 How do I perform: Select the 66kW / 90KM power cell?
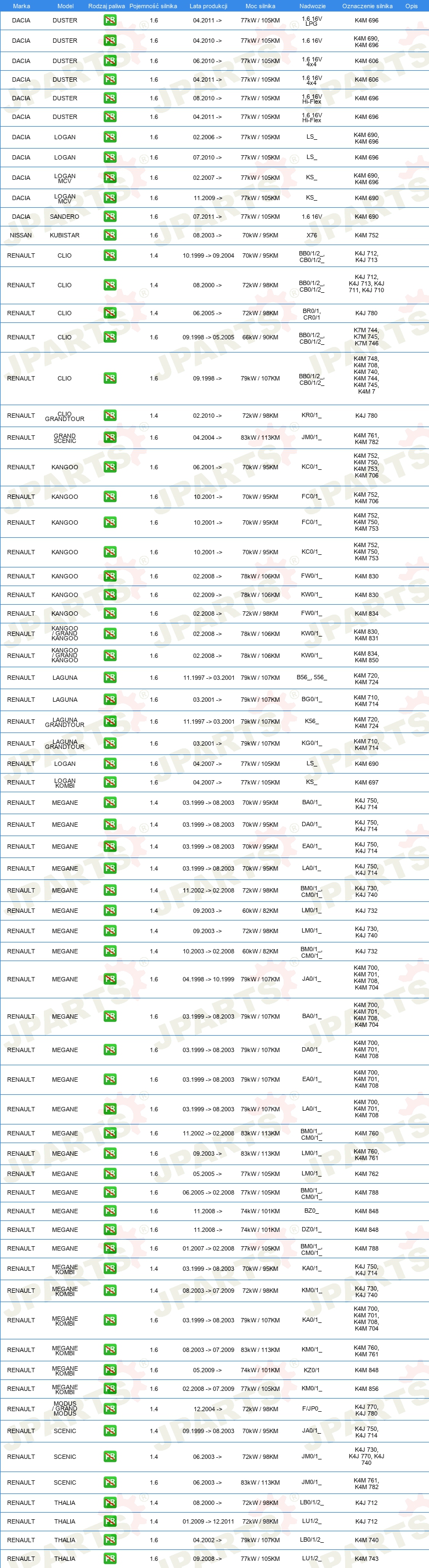(260, 337)
